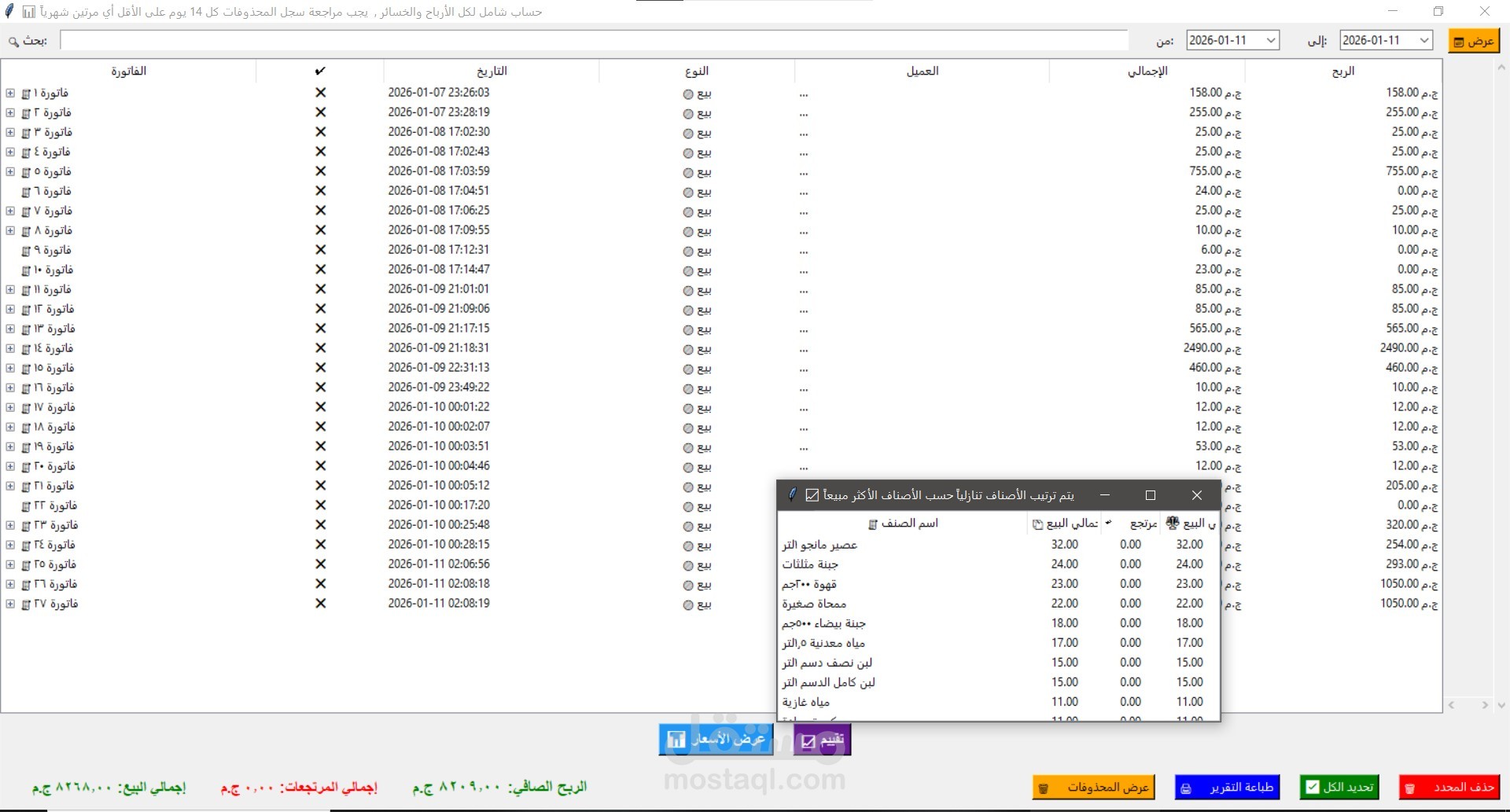Toggle the X selection mark for فاتورة ١٢
This screenshot has width=1510, height=812.
(320, 309)
